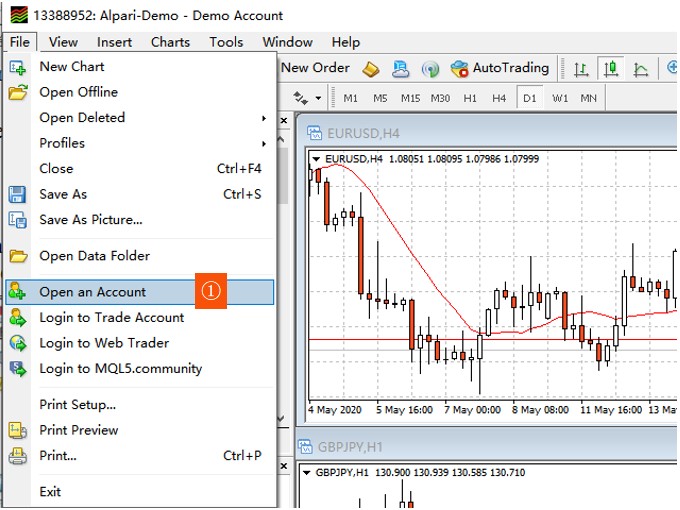The width and height of the screenshot is (680, 510).
Task: Select Open Data Folder entry
Action: tap(140, 256)
